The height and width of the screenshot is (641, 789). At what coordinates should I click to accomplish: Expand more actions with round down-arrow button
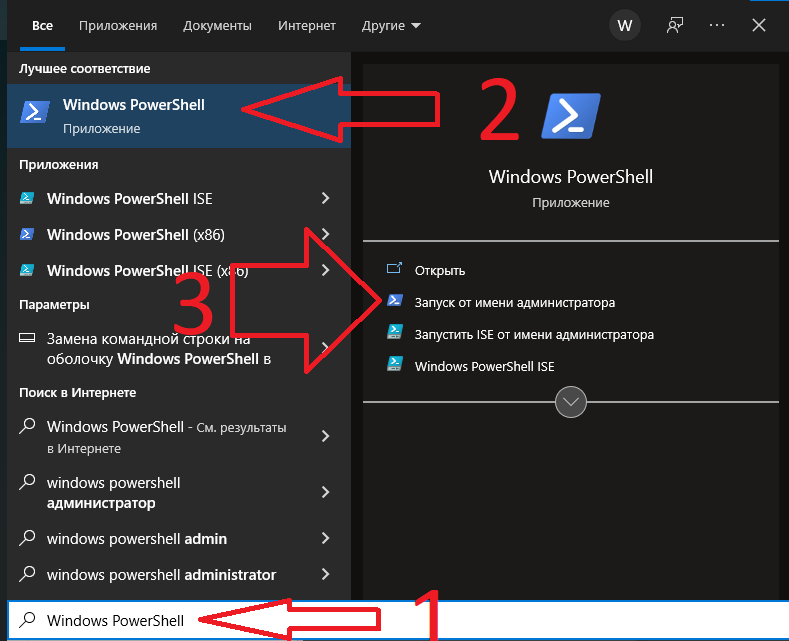tap(571, 402)
